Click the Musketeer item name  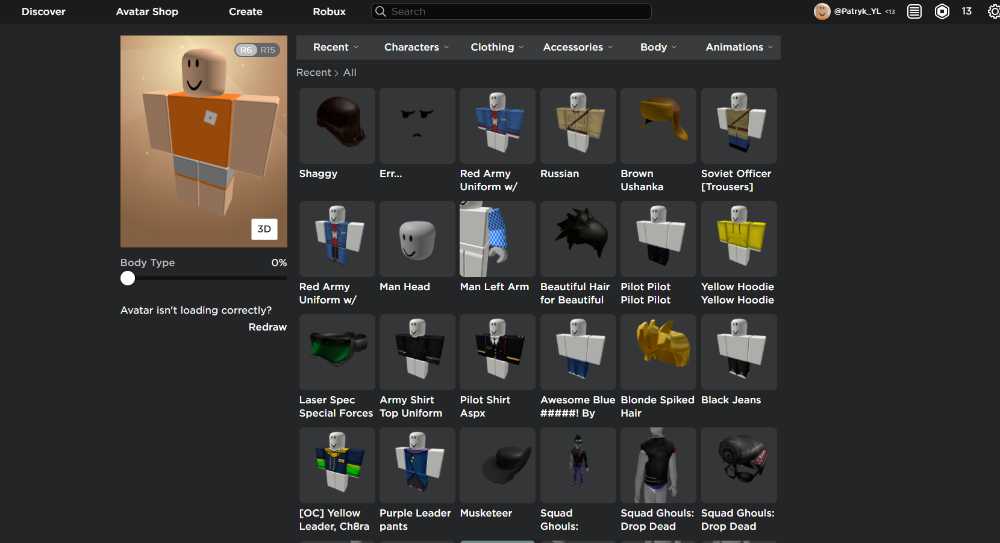click(x=486, y=513)
